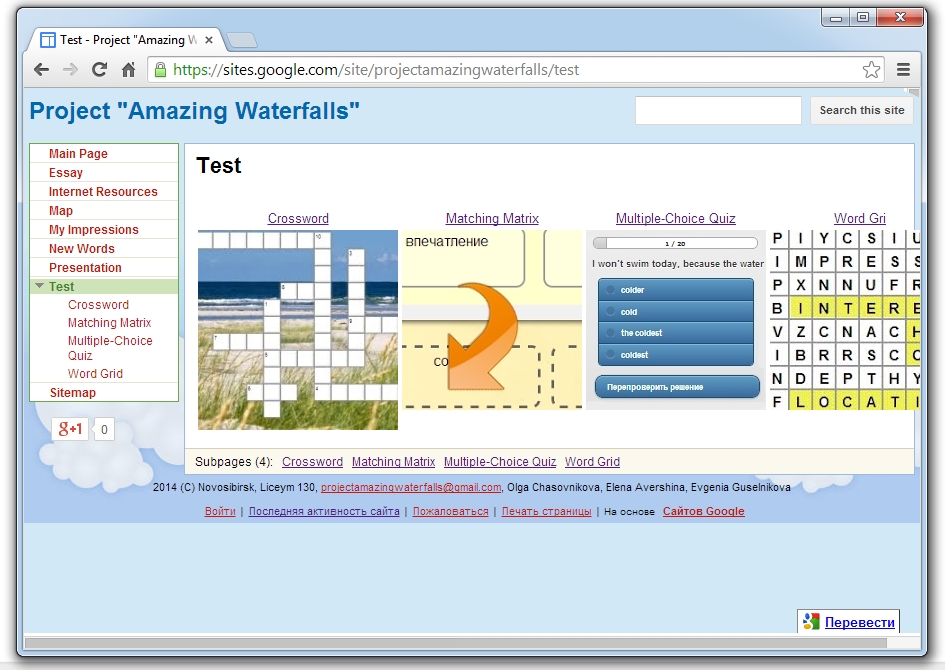Open the Crossword puzzle thumbnail image
This screenshot has width=945, height=670.
pyautogui.click(x=298, y=330)
